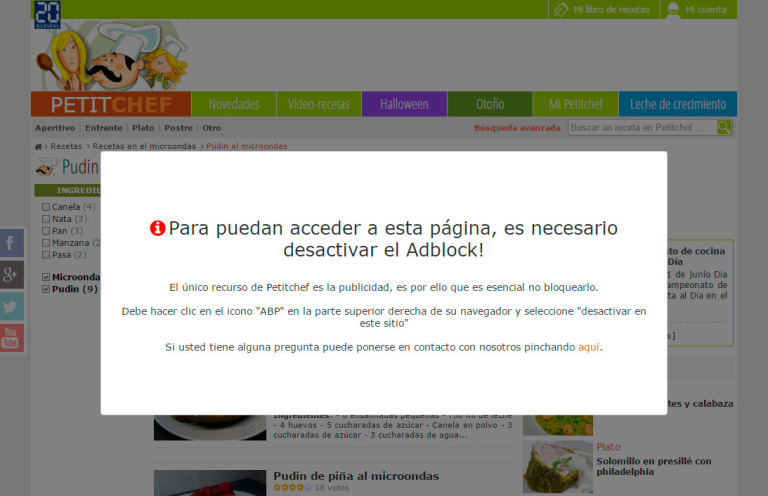This screenshot has height=496, width=768.
Task: Select the Aperitivo category
Action: 55,128
